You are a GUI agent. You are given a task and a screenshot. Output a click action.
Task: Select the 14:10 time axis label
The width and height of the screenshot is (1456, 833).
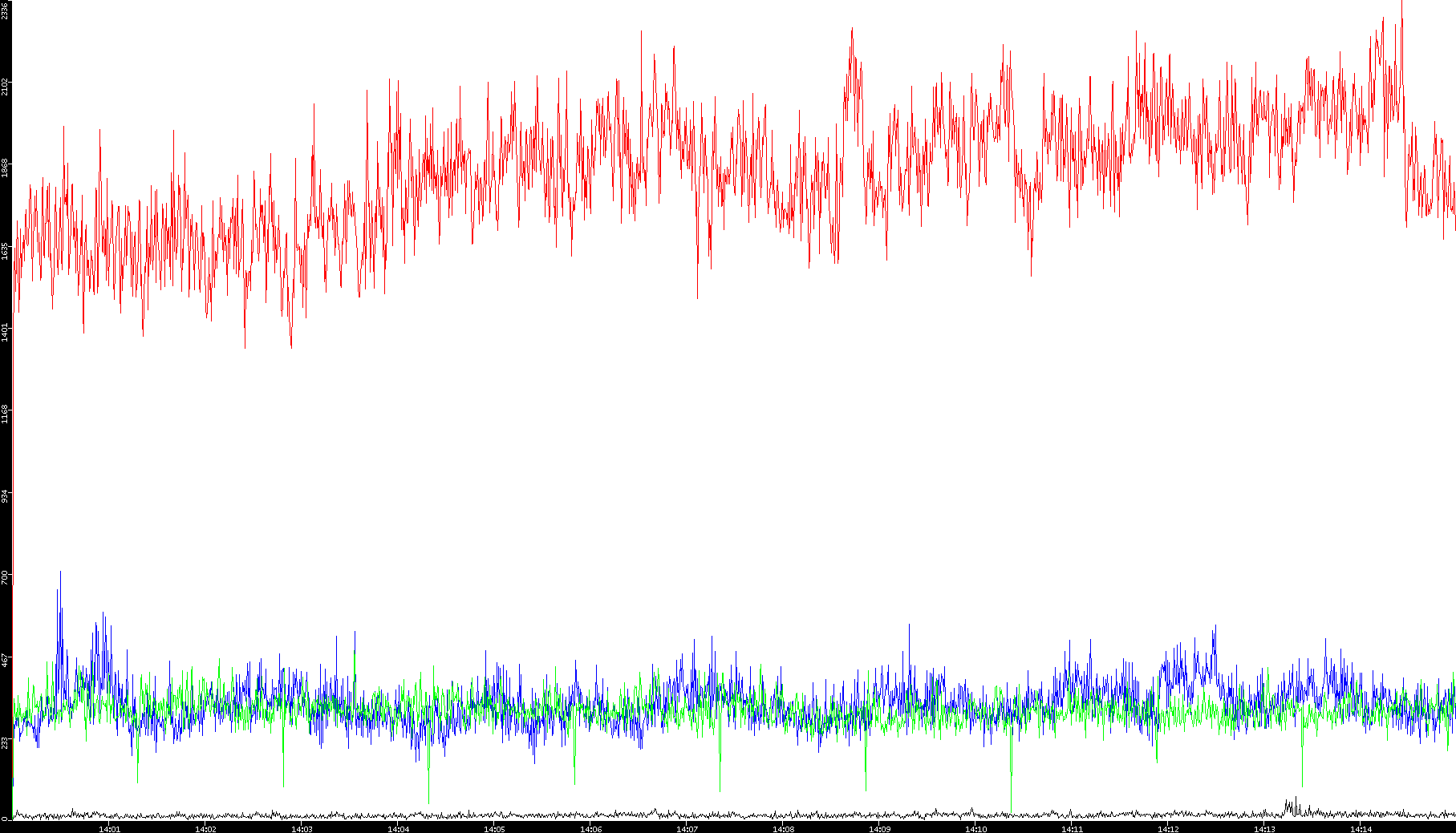(975, 829)
